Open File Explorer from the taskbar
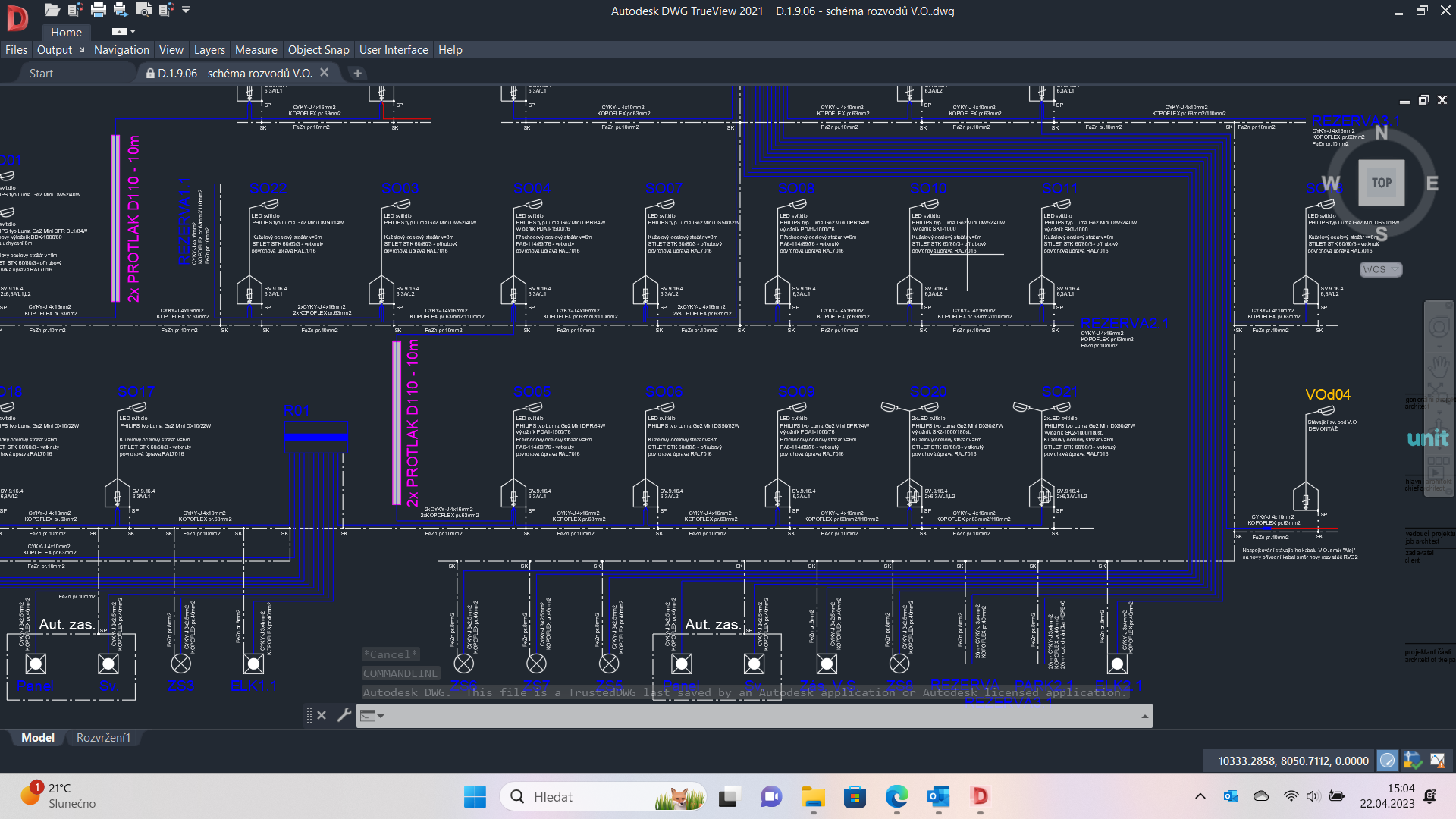This screenshot has width=1456, height=819. pos(813,796)
